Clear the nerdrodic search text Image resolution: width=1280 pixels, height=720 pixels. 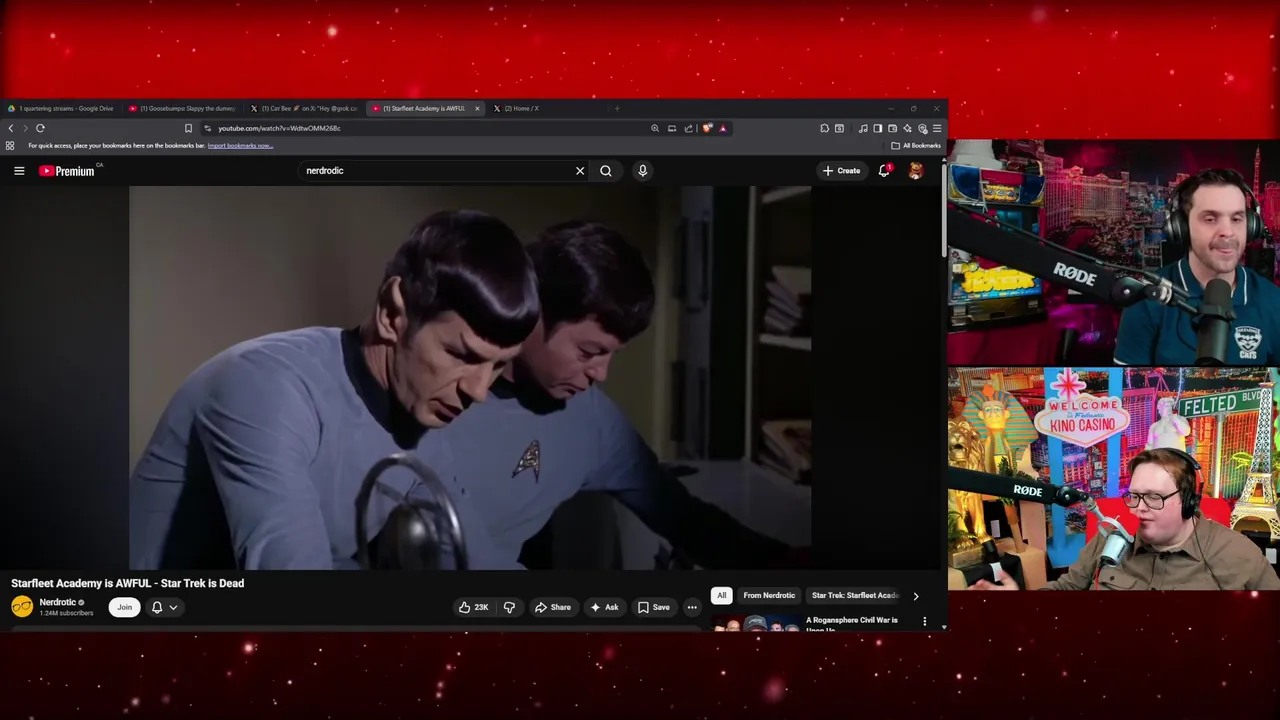click(580, 171)
